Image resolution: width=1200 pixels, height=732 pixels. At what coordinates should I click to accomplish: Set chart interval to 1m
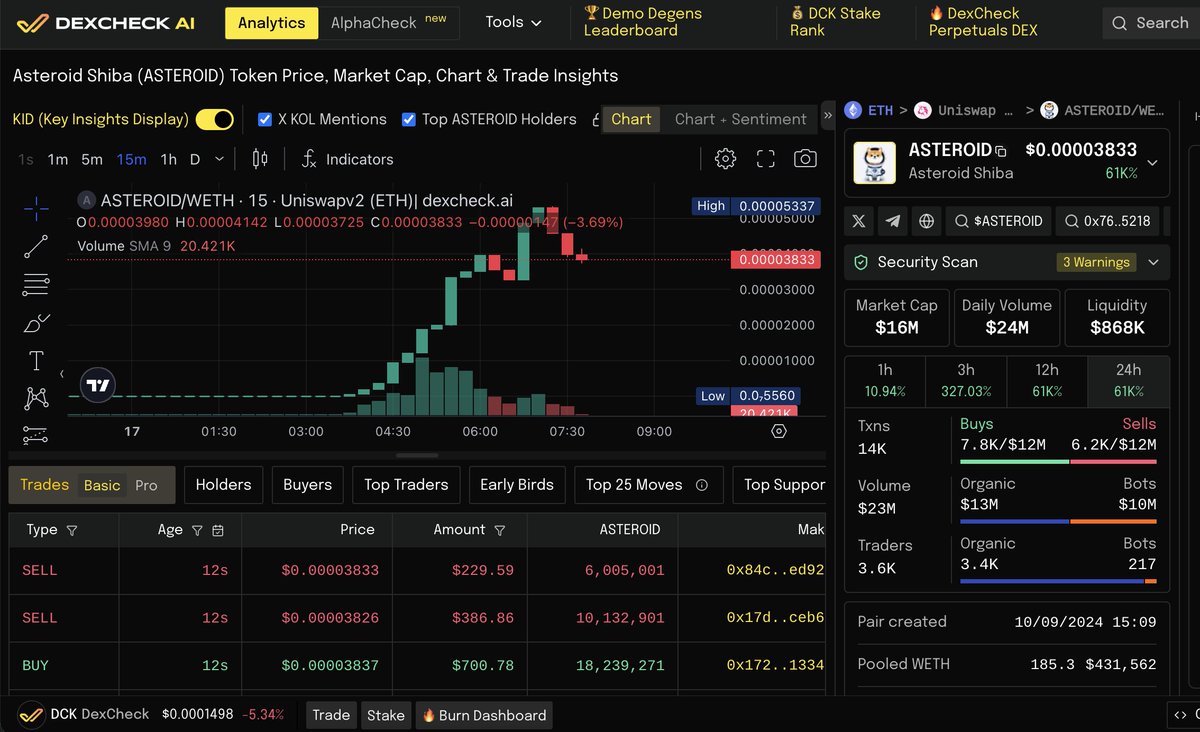(58, 159)
